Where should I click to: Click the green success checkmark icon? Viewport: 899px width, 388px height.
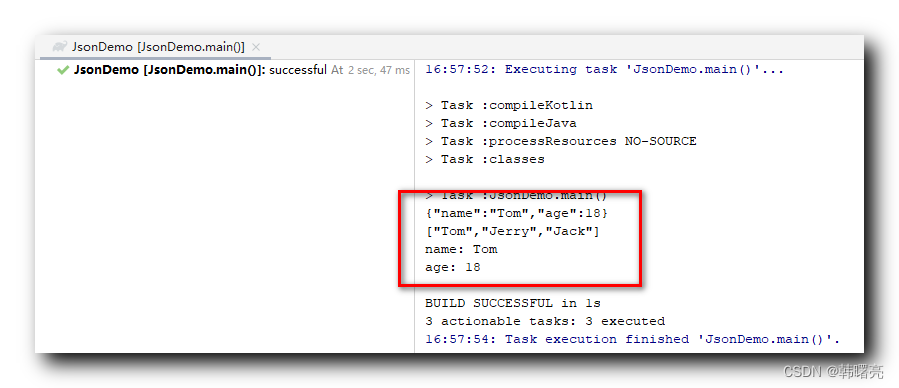coord(63,70)
